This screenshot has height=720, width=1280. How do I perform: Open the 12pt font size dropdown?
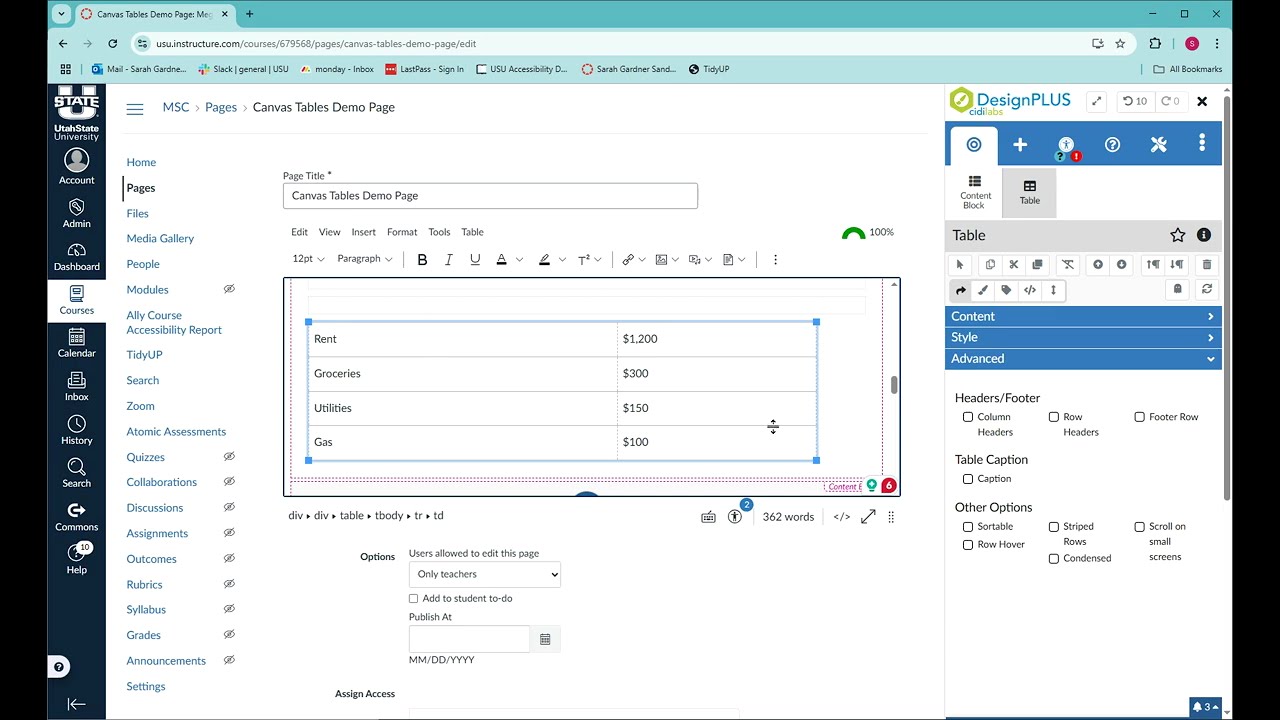pos(308,259)
